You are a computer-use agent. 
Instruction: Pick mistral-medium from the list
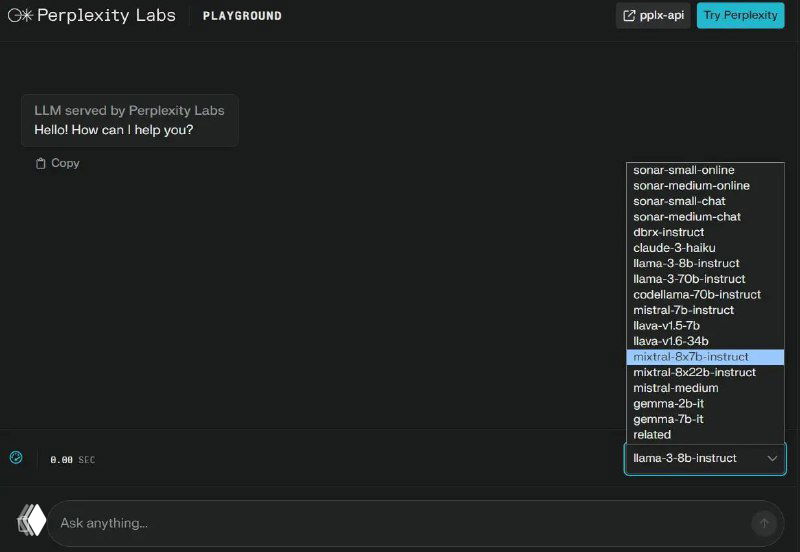pyautogui.click(x=705, y=388)
